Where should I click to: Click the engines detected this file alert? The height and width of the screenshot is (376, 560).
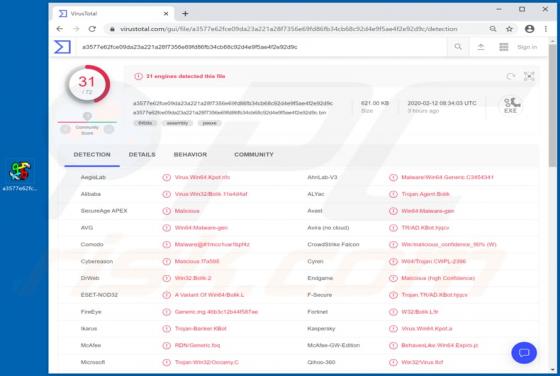(186, 76)
